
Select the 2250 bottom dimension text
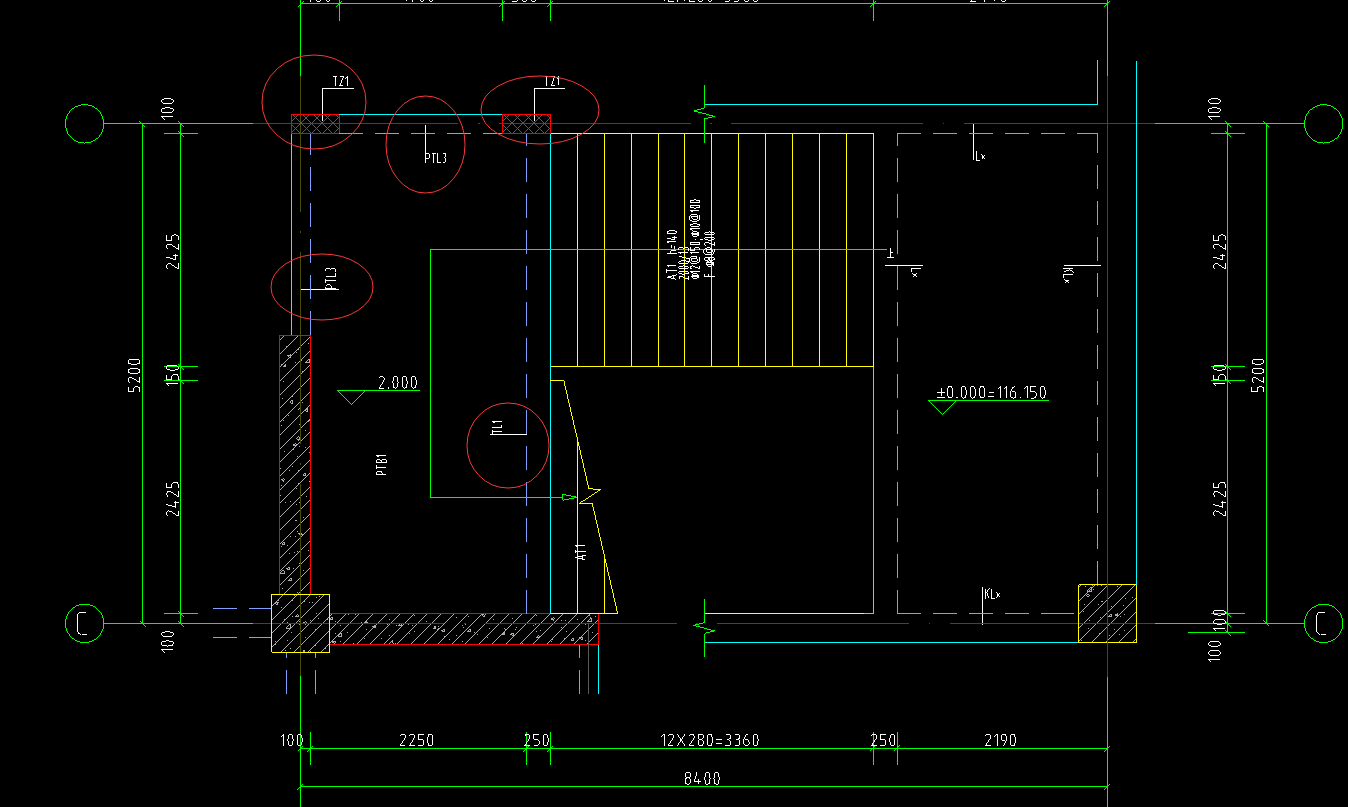click(416, 741)
